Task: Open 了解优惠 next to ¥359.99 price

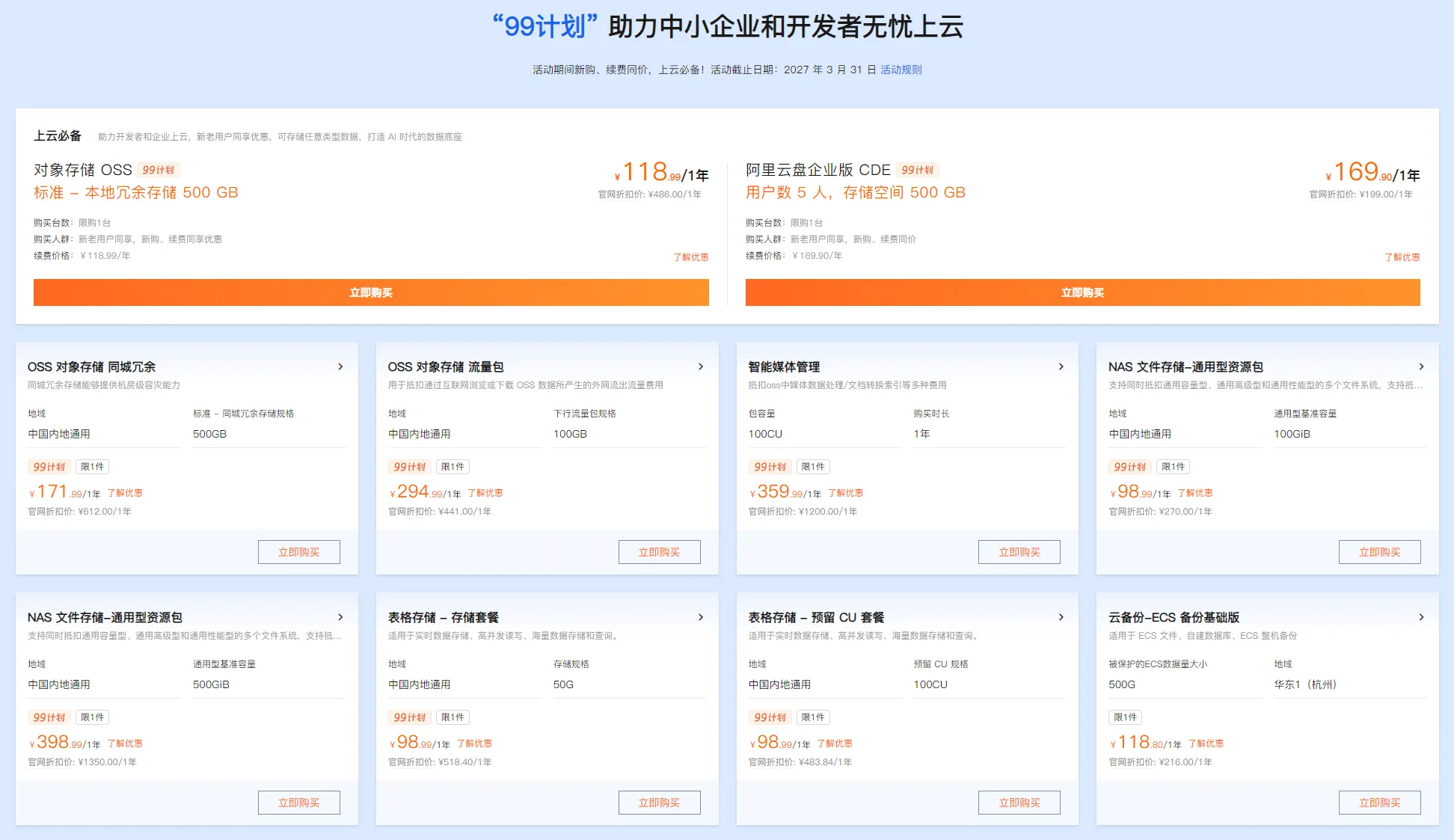Action: 846,493
